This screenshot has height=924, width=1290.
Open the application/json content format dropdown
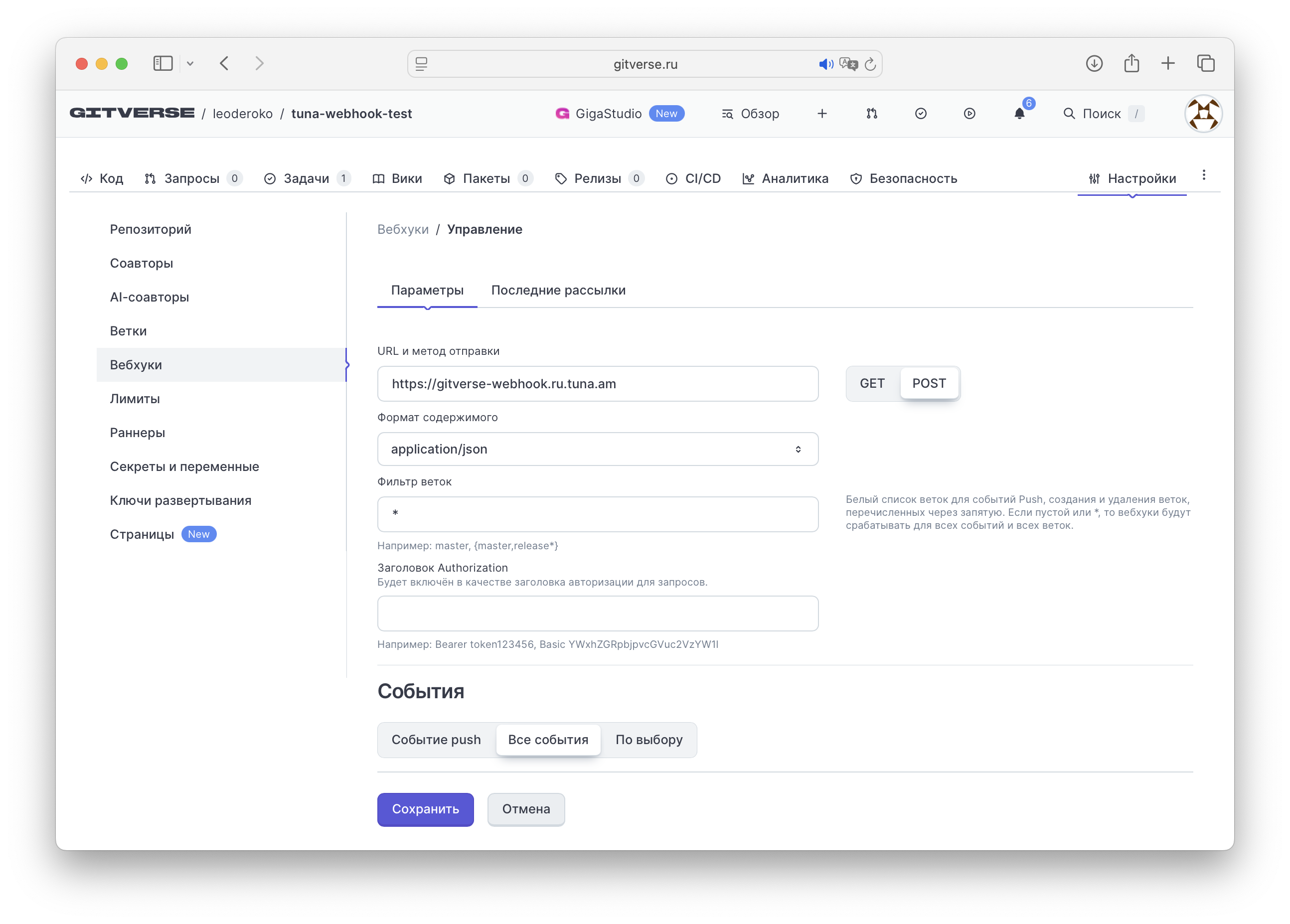598,449
